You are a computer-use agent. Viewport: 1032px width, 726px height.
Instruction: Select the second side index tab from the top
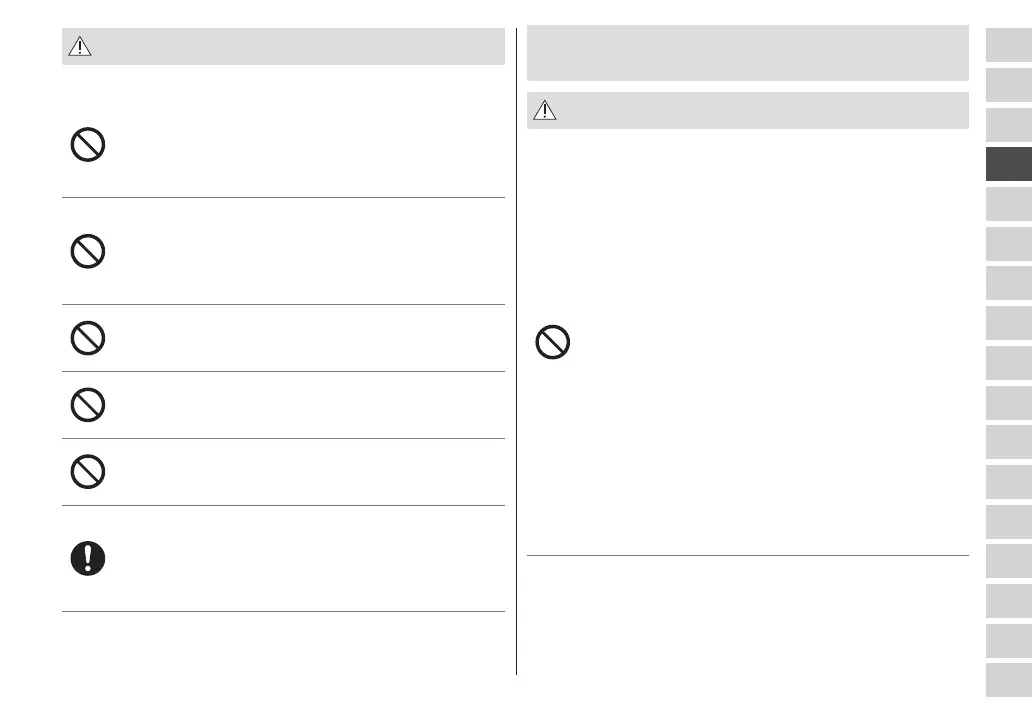(x=1008, y=86)
